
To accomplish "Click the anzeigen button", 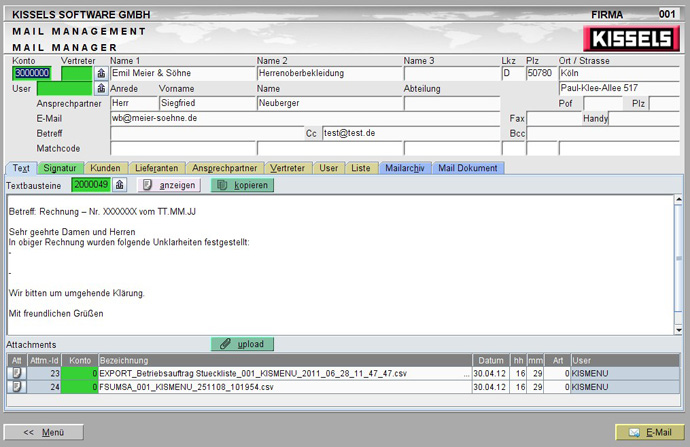I will pyautogui.click(x=169, y=185).
